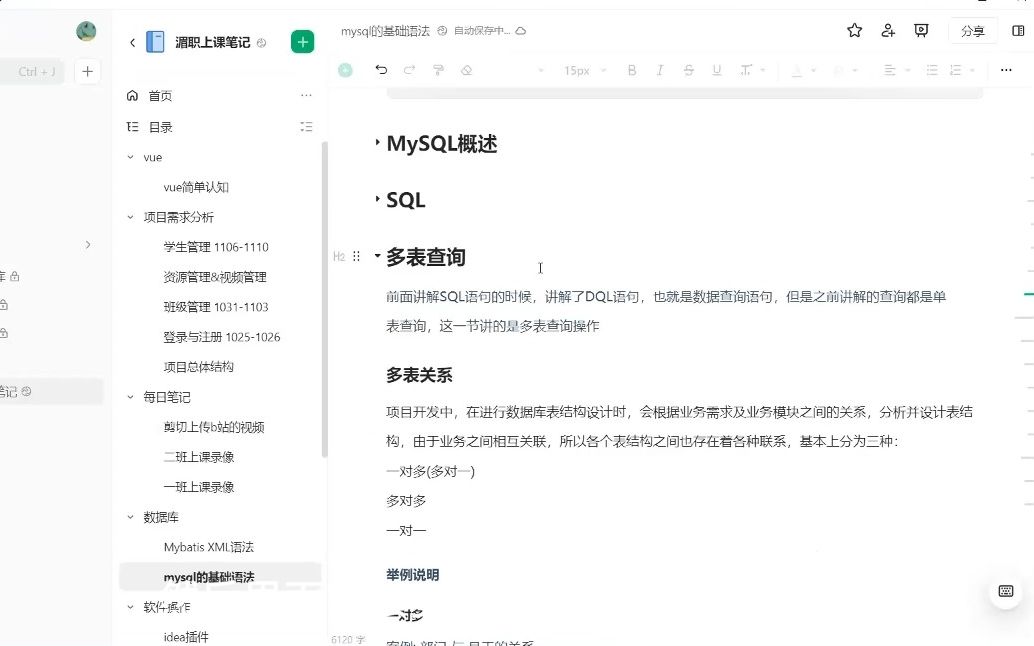Click the format painter icon
1034x646 pixels.
click(x=437, y=70)
